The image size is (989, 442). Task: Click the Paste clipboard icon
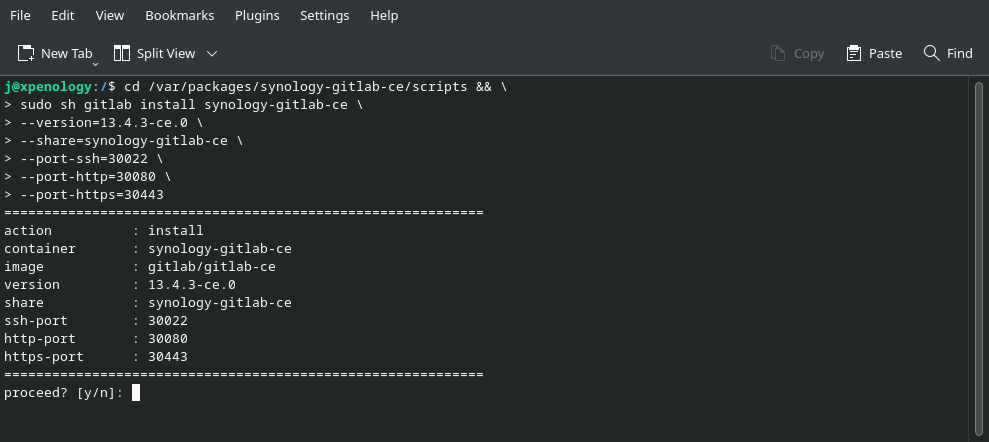pos(854,54)
